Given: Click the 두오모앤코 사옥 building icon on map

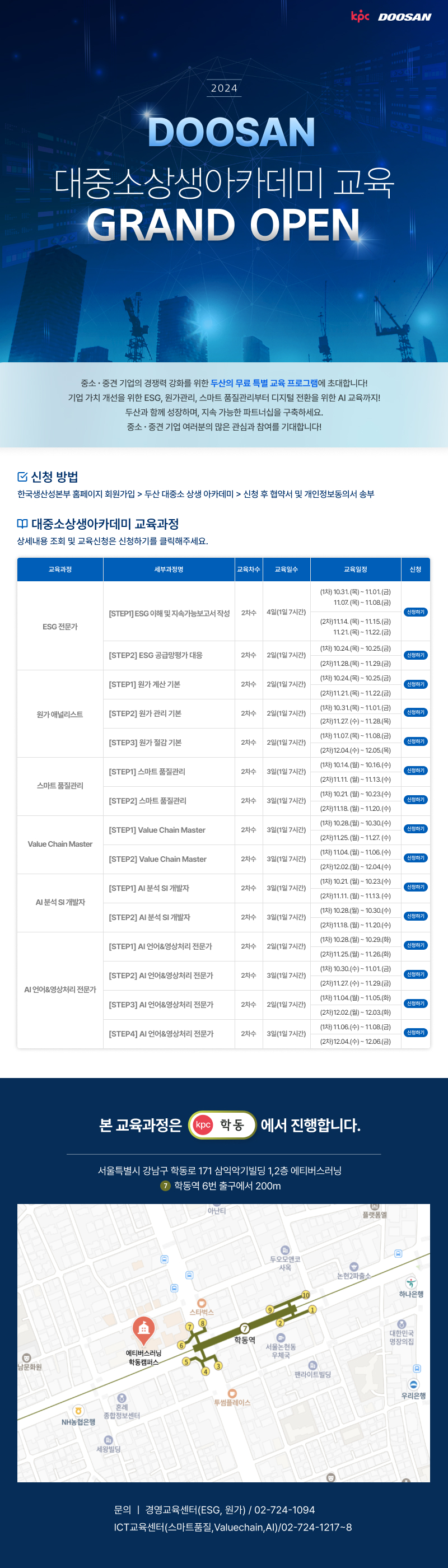Looking at the screenshot, I should point(285,1250).
